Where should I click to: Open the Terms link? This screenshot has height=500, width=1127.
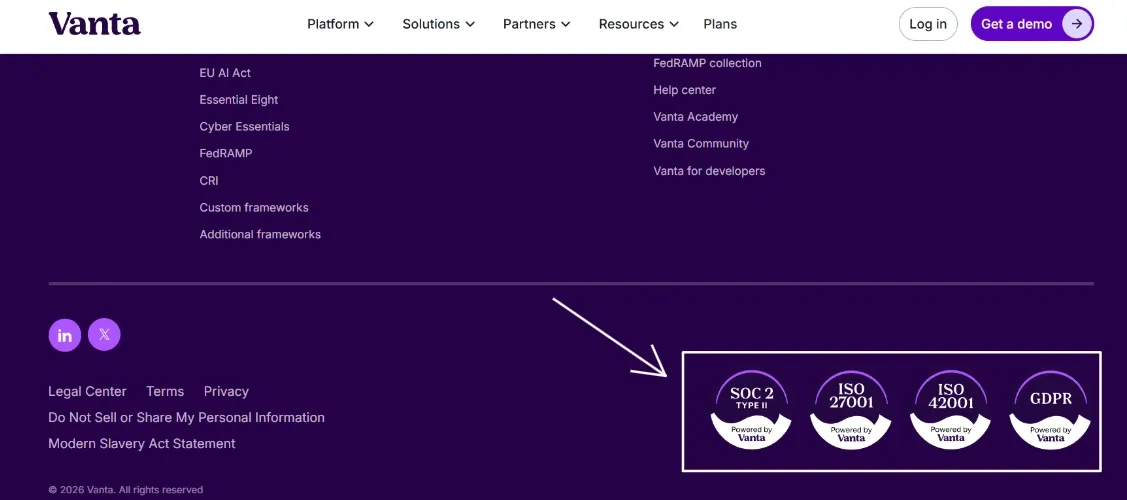tap(165, 392)
